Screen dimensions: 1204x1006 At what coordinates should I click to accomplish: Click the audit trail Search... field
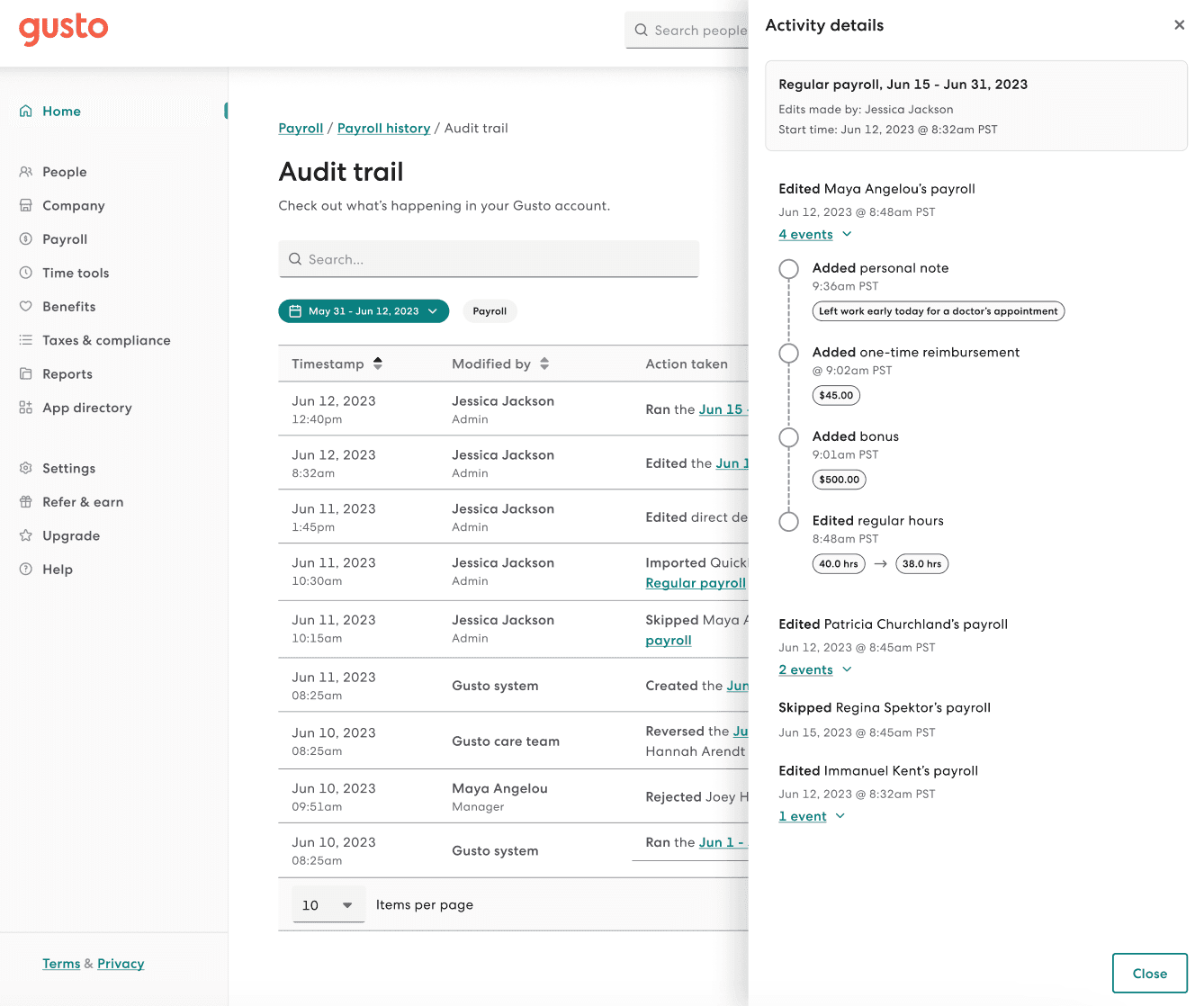coord(489,259)
